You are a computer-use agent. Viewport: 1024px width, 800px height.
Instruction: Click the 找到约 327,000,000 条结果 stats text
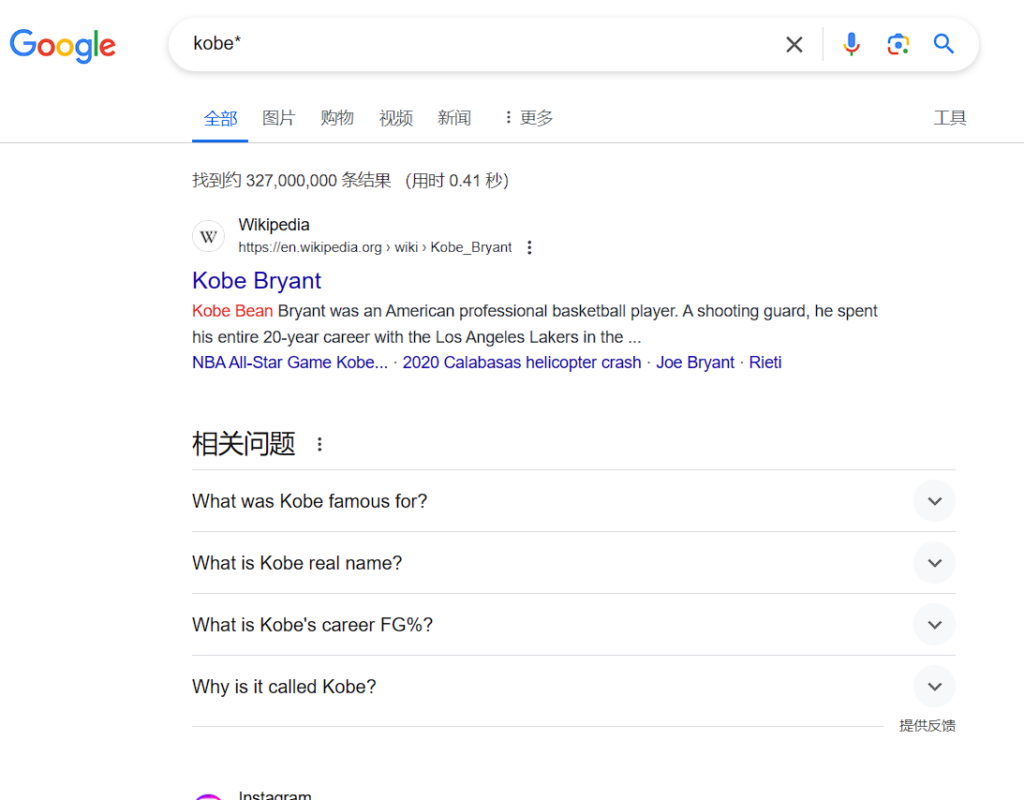pos(292,180)
